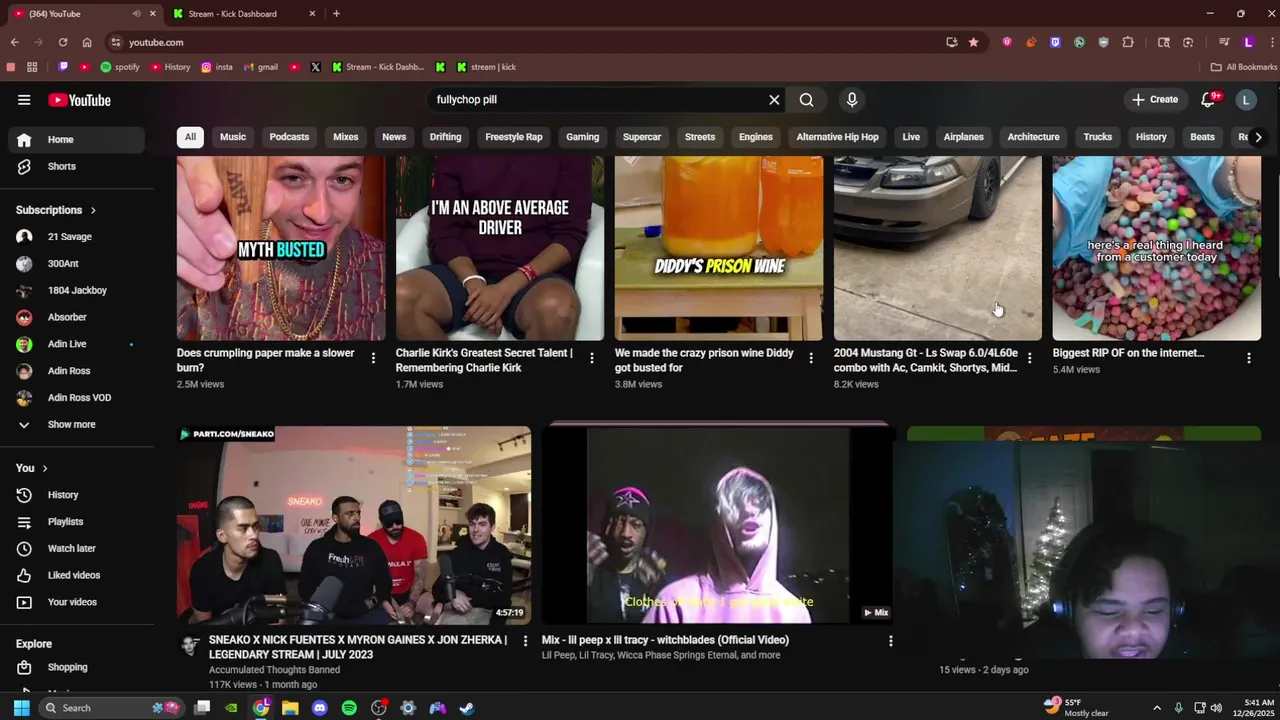Select the Alternative Hip Hop chip
The image size is (1280, 720).
(837, 137)
